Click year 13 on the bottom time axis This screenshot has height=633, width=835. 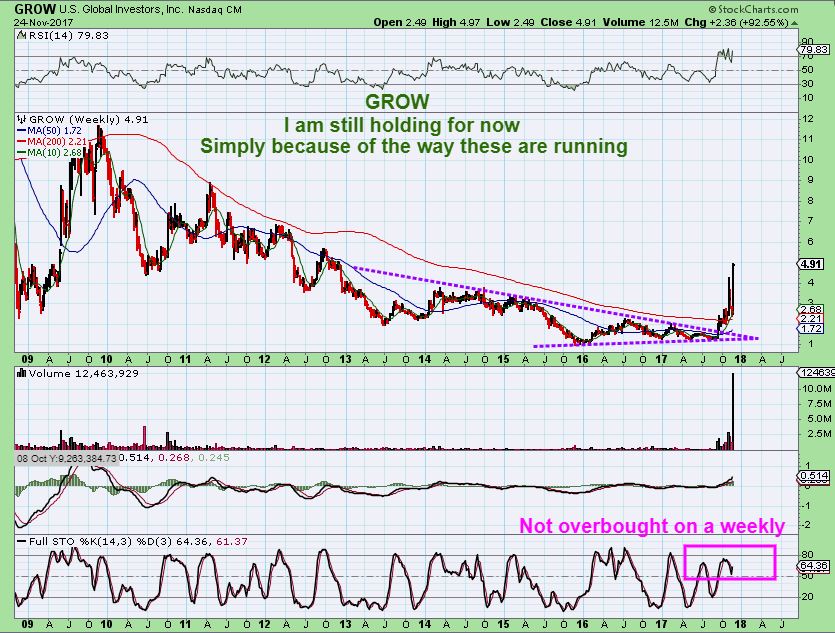tap(345, 623)
